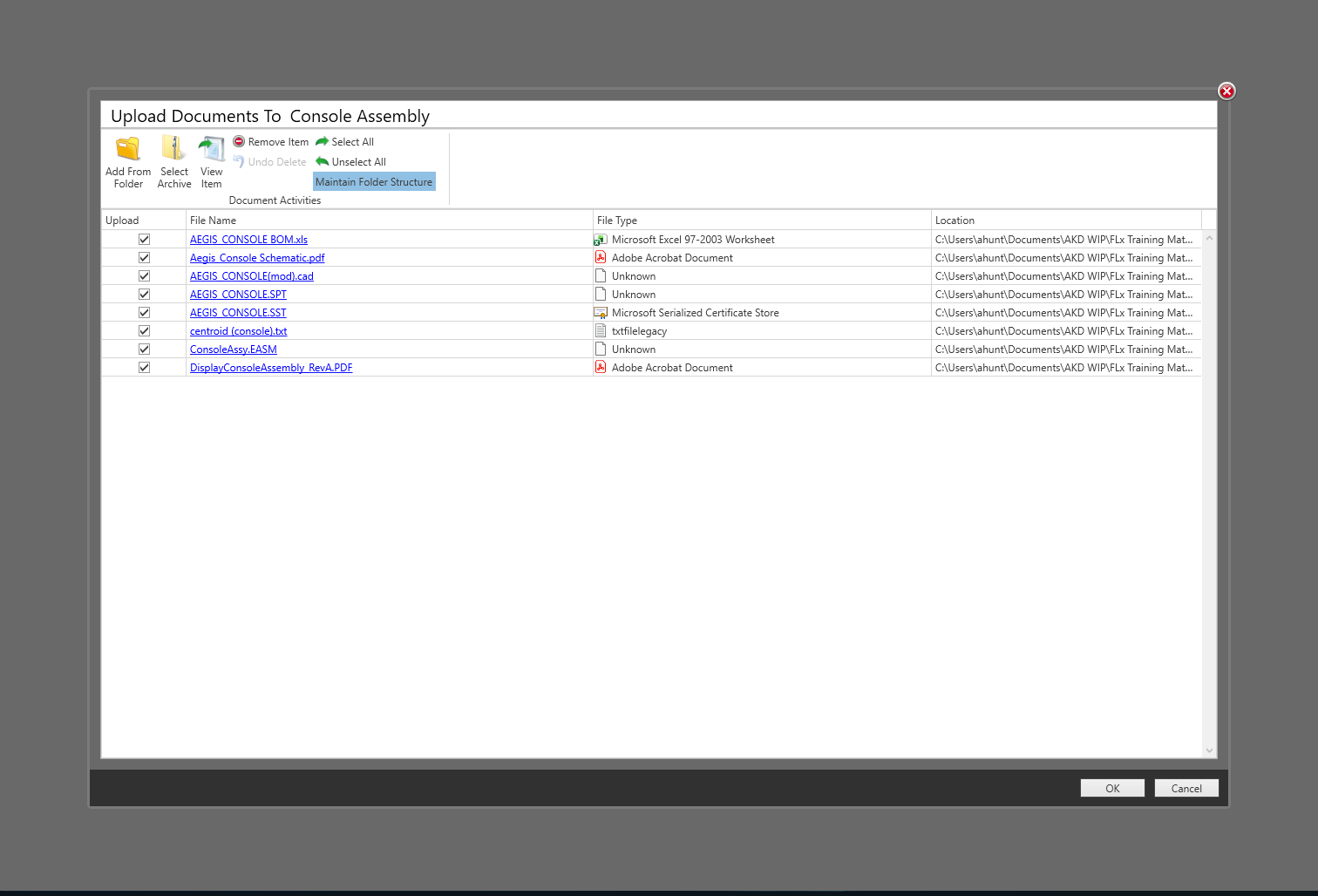The height and width of the screenshot is (896, 1318).
Task: Uncheck the upload checkbox for AEGIS_CONSOLE_BOM.xls
Action: (144, 238)
